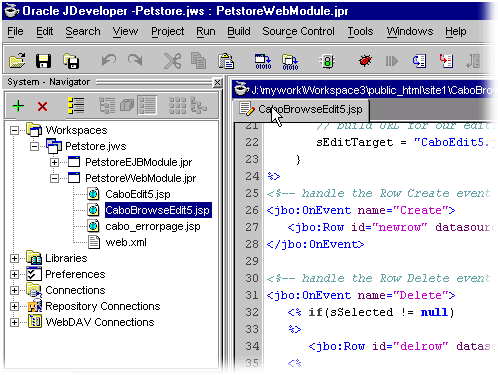Open the Project menu

(167, 31)
